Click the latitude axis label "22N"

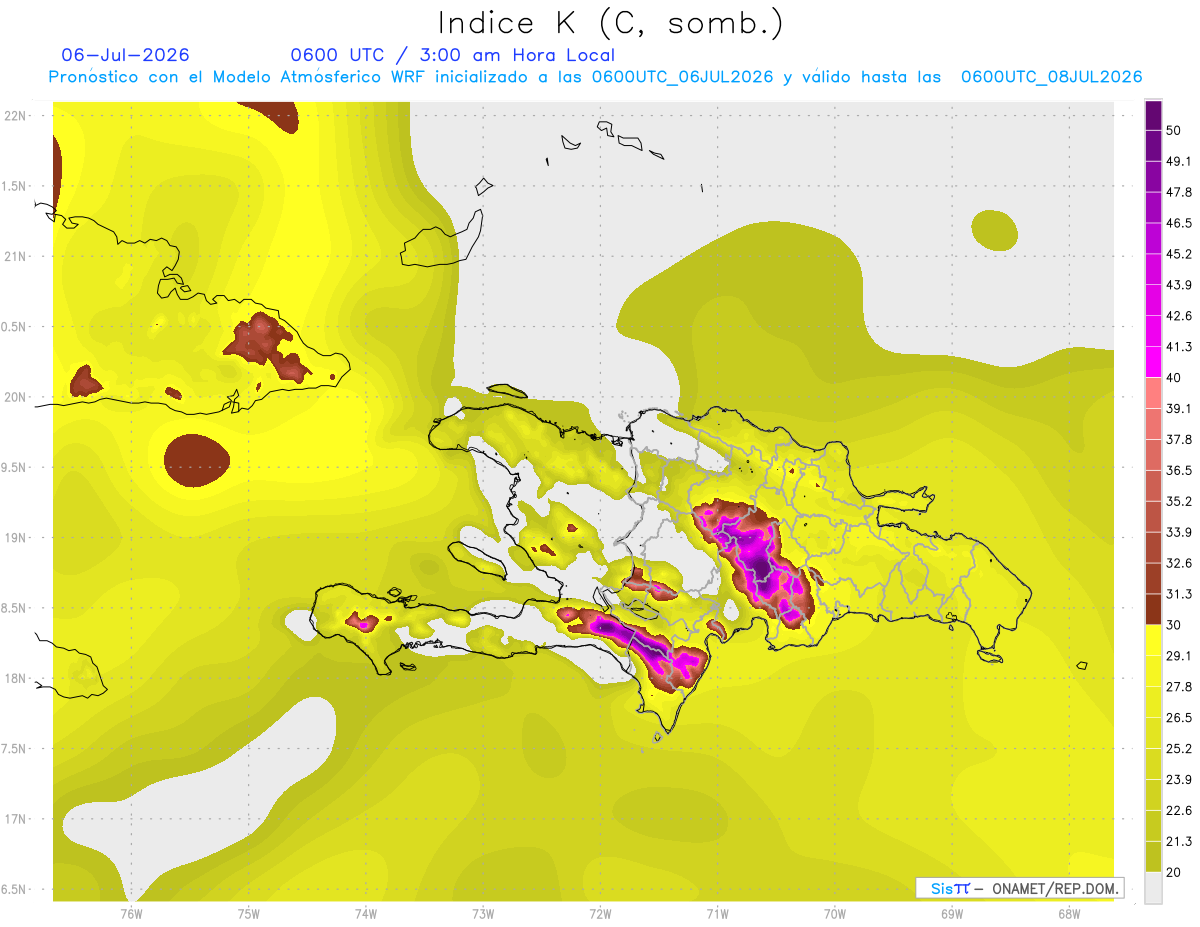point(15,116)
